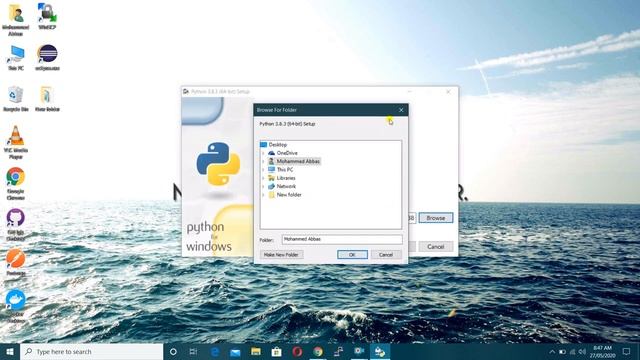Launch the Eclipse desktop shortcut

pos(47,58)
